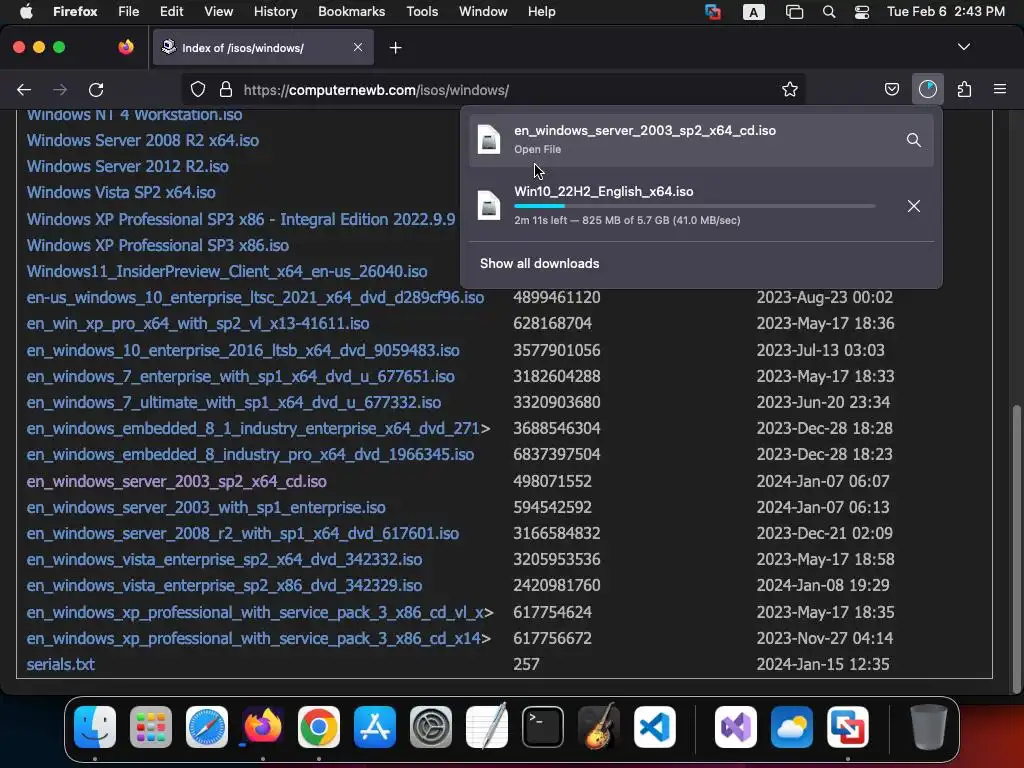Open Google Chrome from the Dock
The width and height of the screenshot is (1024, 768).
point(319,727)
